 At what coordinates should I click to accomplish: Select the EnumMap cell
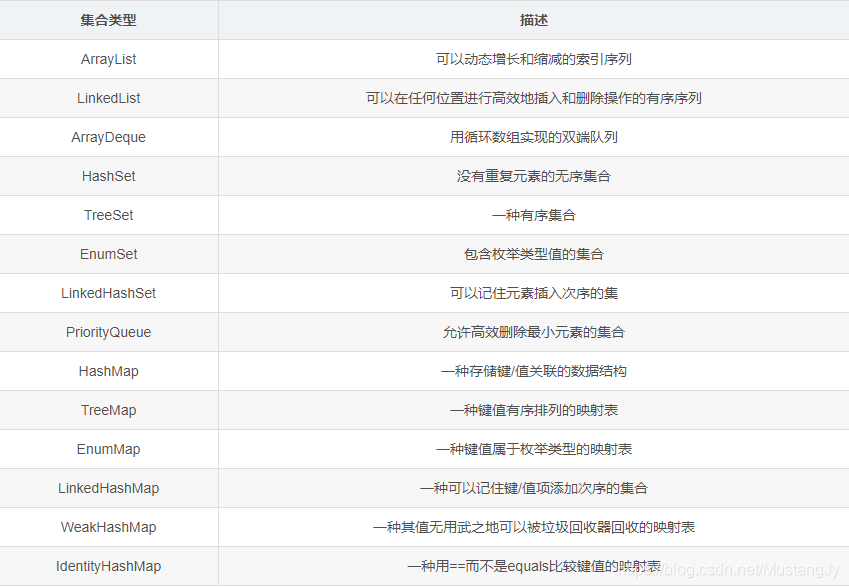click(108, 449)
